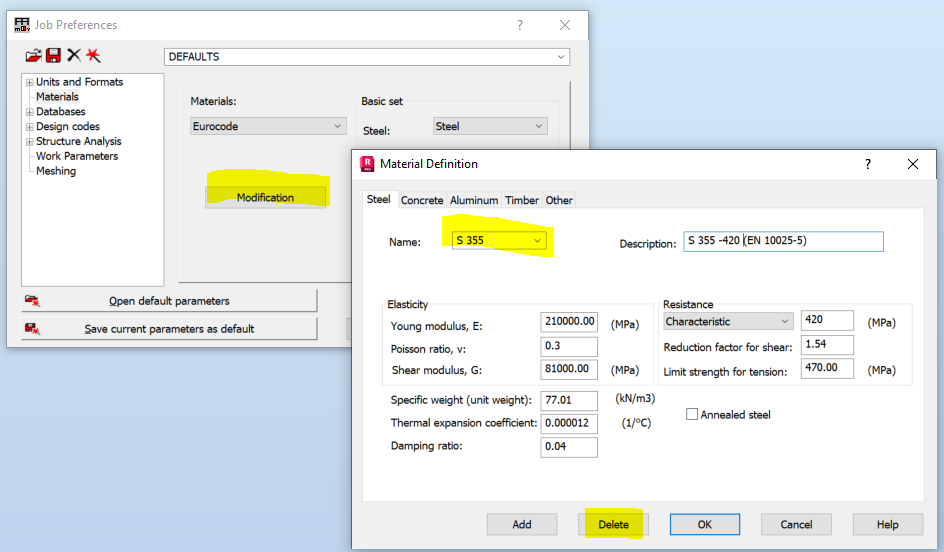Click the help question mark in Material Definition
This screenshot has width=944, height=552.
point(868,164)
